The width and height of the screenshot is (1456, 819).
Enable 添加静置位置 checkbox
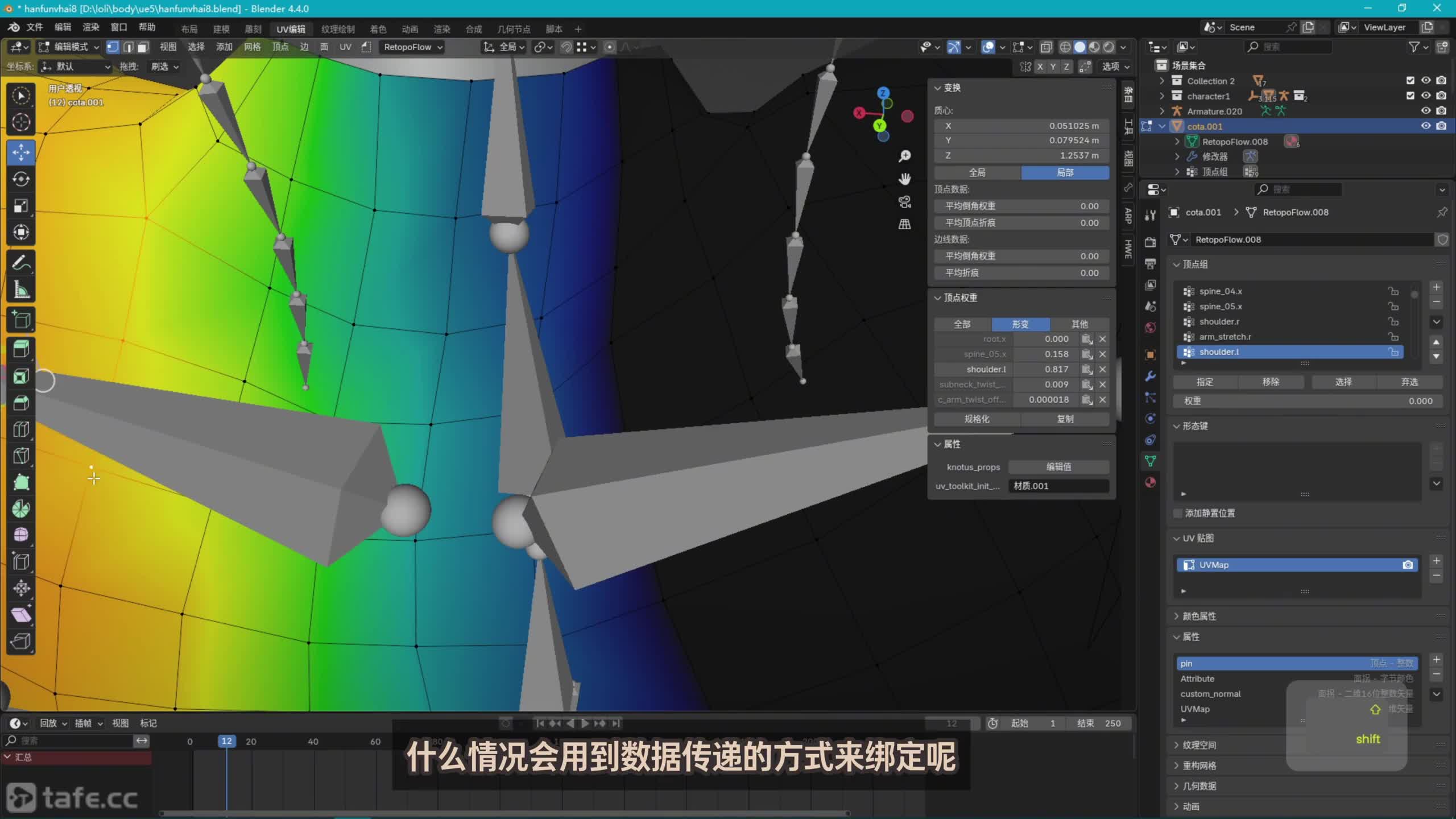[1178, 513]
